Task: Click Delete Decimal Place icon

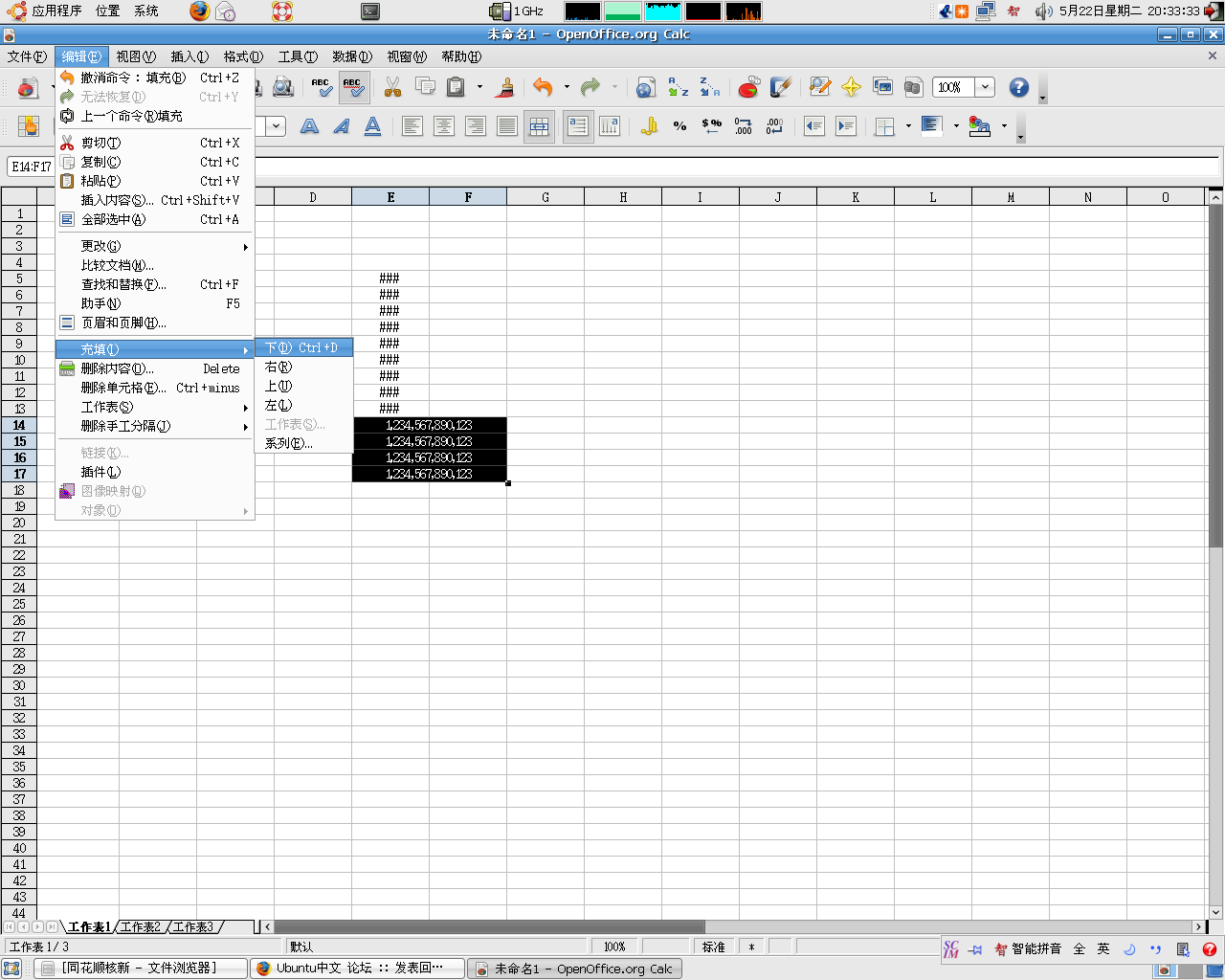Action: tap(775, 126)
